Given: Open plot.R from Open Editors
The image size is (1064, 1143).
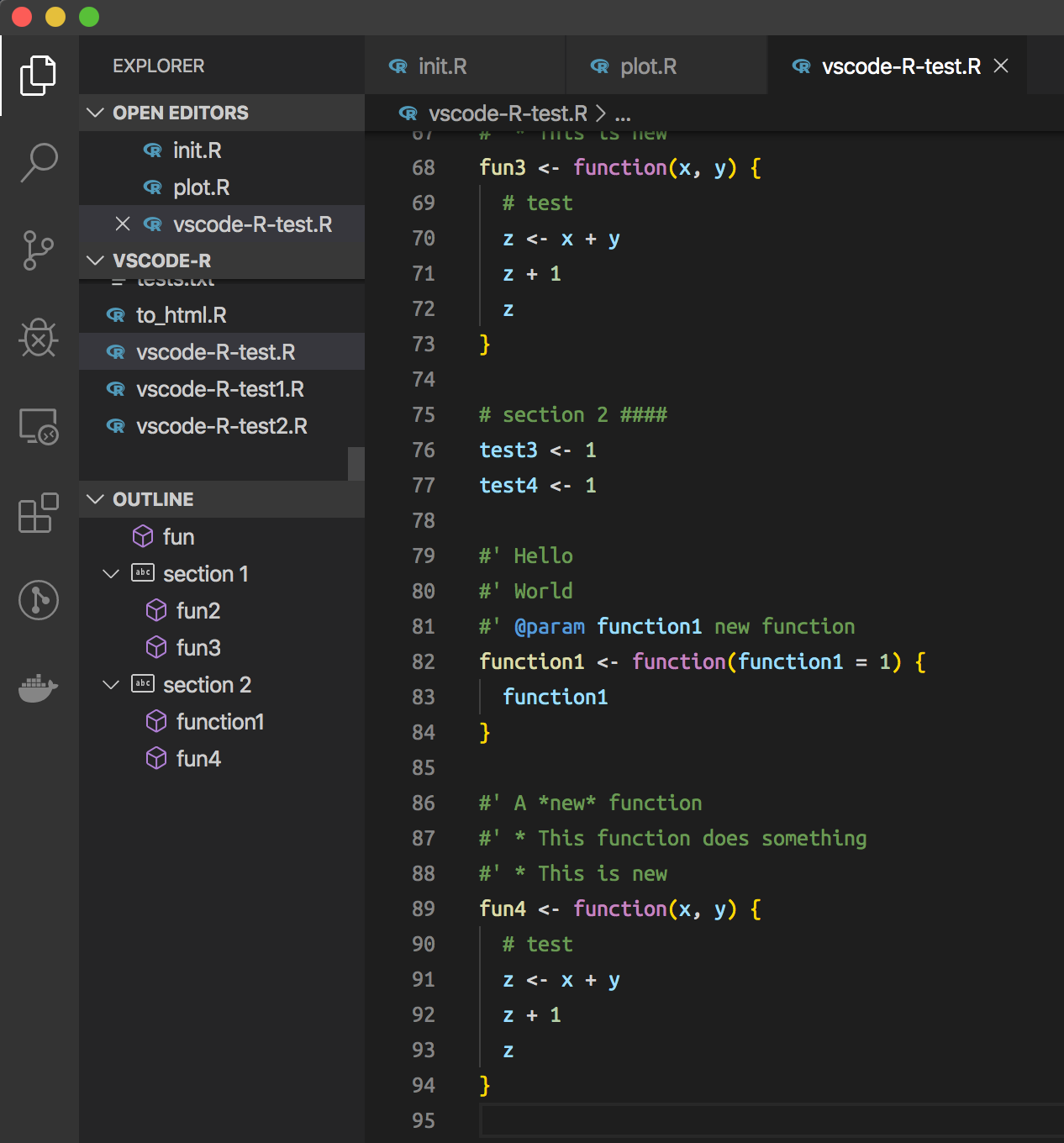Looking at the screenshot, I should (222, 187).
